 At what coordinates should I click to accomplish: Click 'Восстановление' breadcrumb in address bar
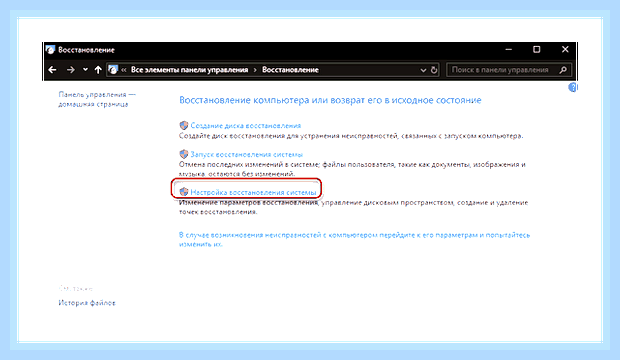pos(290,70)
